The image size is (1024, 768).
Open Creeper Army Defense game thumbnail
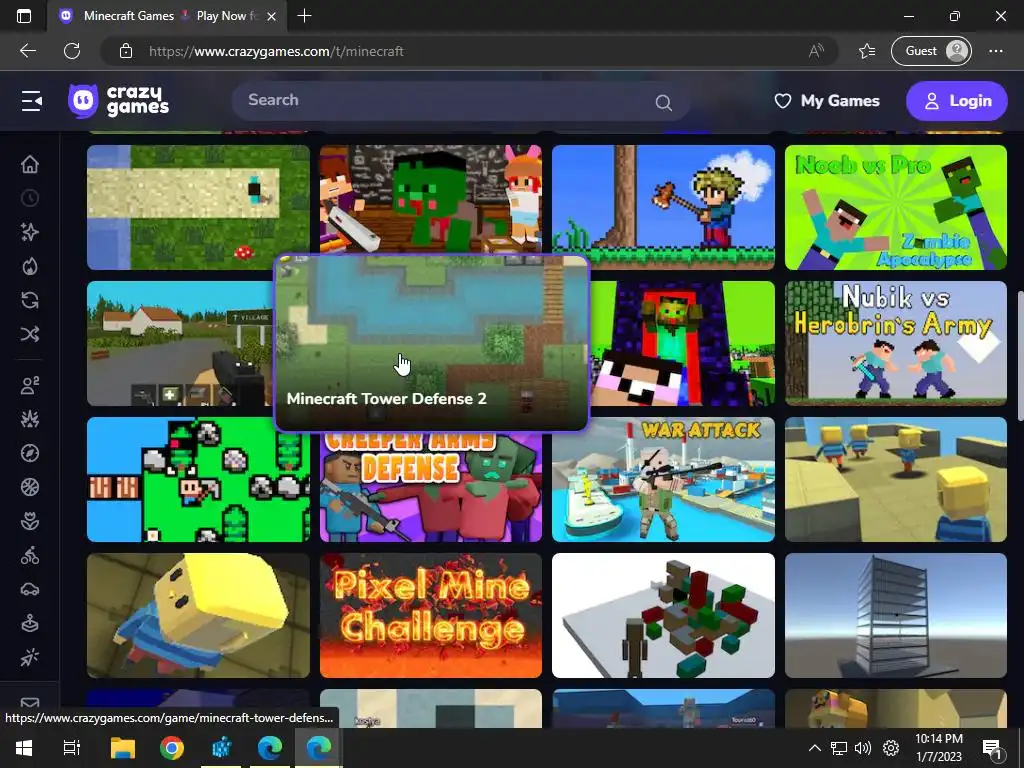click(x=431, y=487)
